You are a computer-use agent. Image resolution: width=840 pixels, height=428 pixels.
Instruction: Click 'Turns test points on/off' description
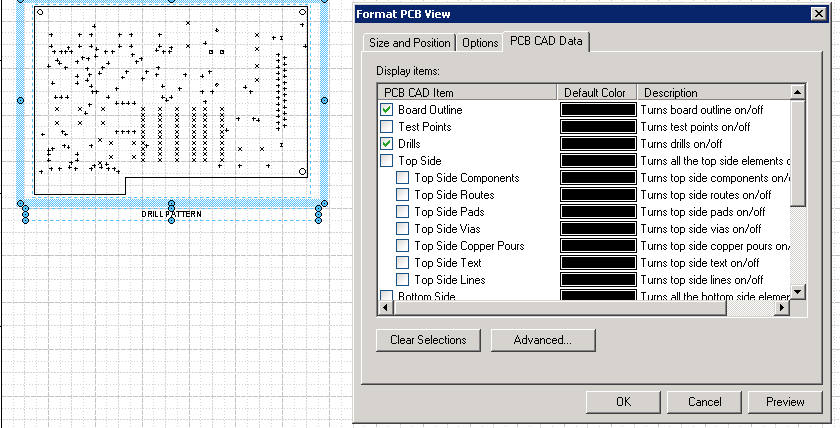click(695, 127)
